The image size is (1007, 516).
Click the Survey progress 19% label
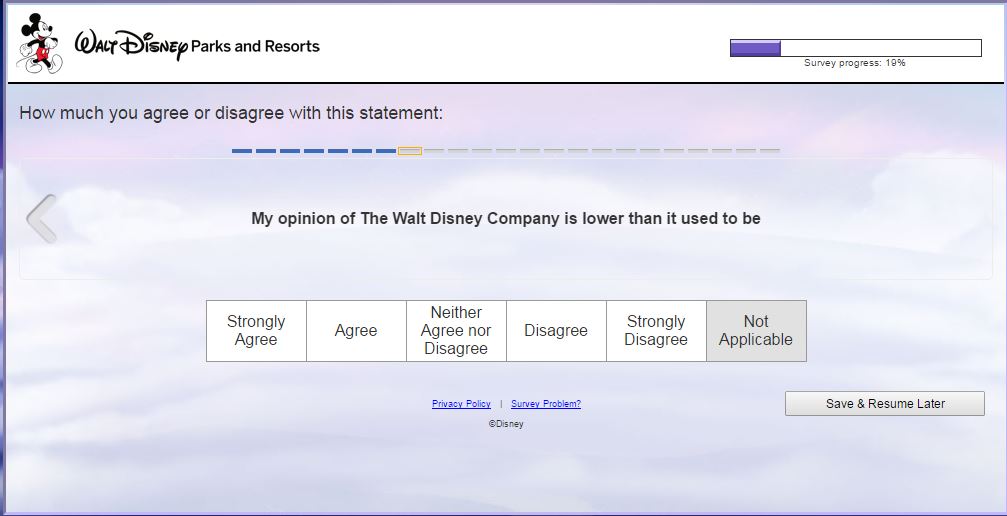tap(855, 63)
